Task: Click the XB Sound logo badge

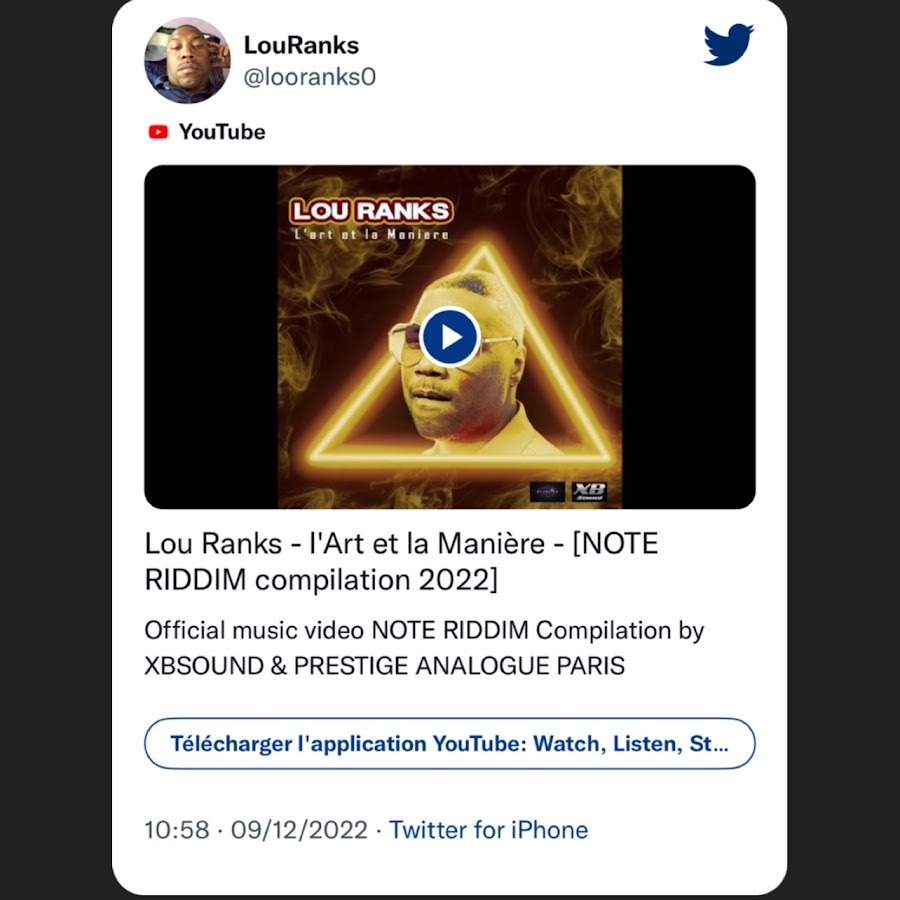Action: [589, 491]
